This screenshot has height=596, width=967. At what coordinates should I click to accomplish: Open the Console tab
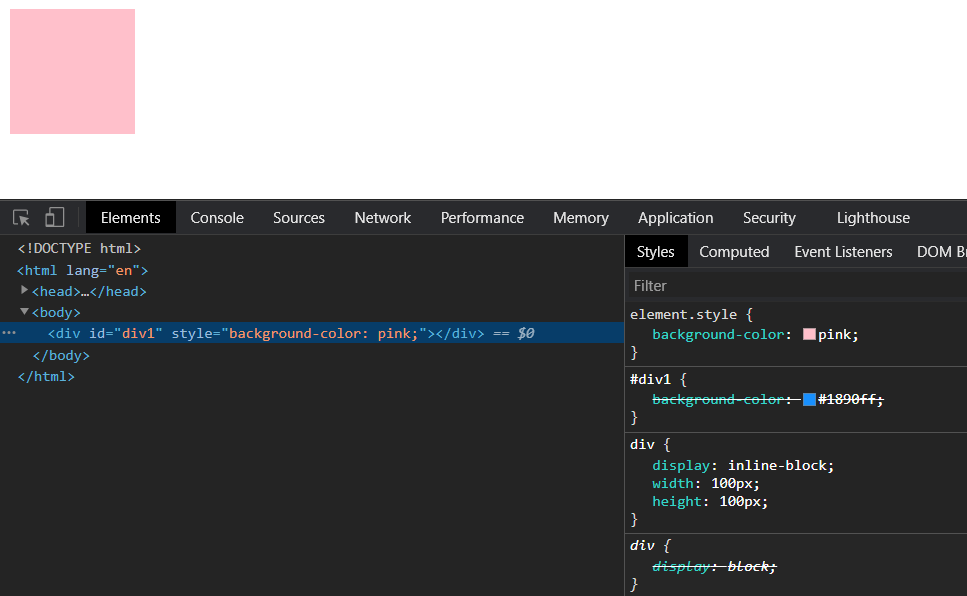pos(217,218)
